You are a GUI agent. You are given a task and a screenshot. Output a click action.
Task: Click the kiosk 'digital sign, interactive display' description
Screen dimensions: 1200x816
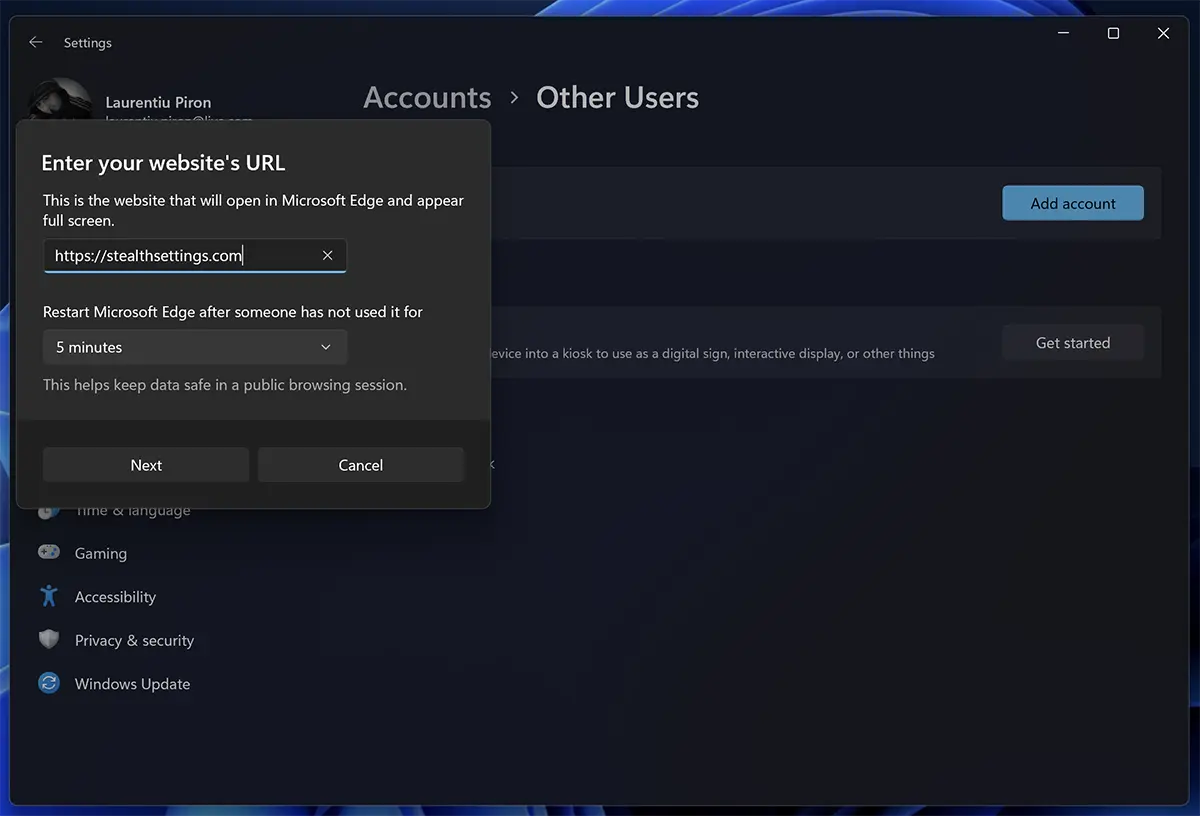pyautogui.click(x=711, y=353)
